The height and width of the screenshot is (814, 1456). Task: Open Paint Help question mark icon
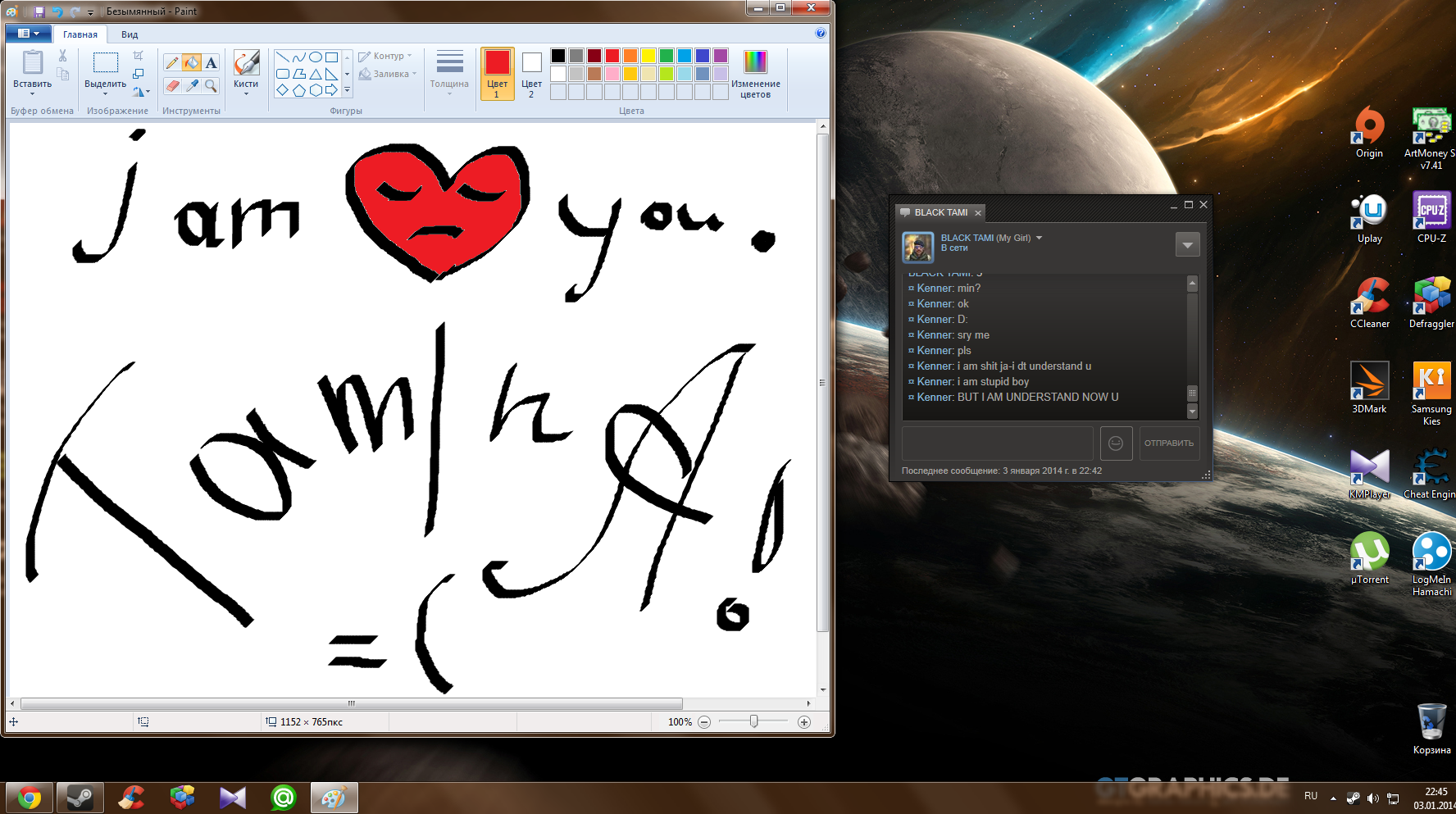821,34
